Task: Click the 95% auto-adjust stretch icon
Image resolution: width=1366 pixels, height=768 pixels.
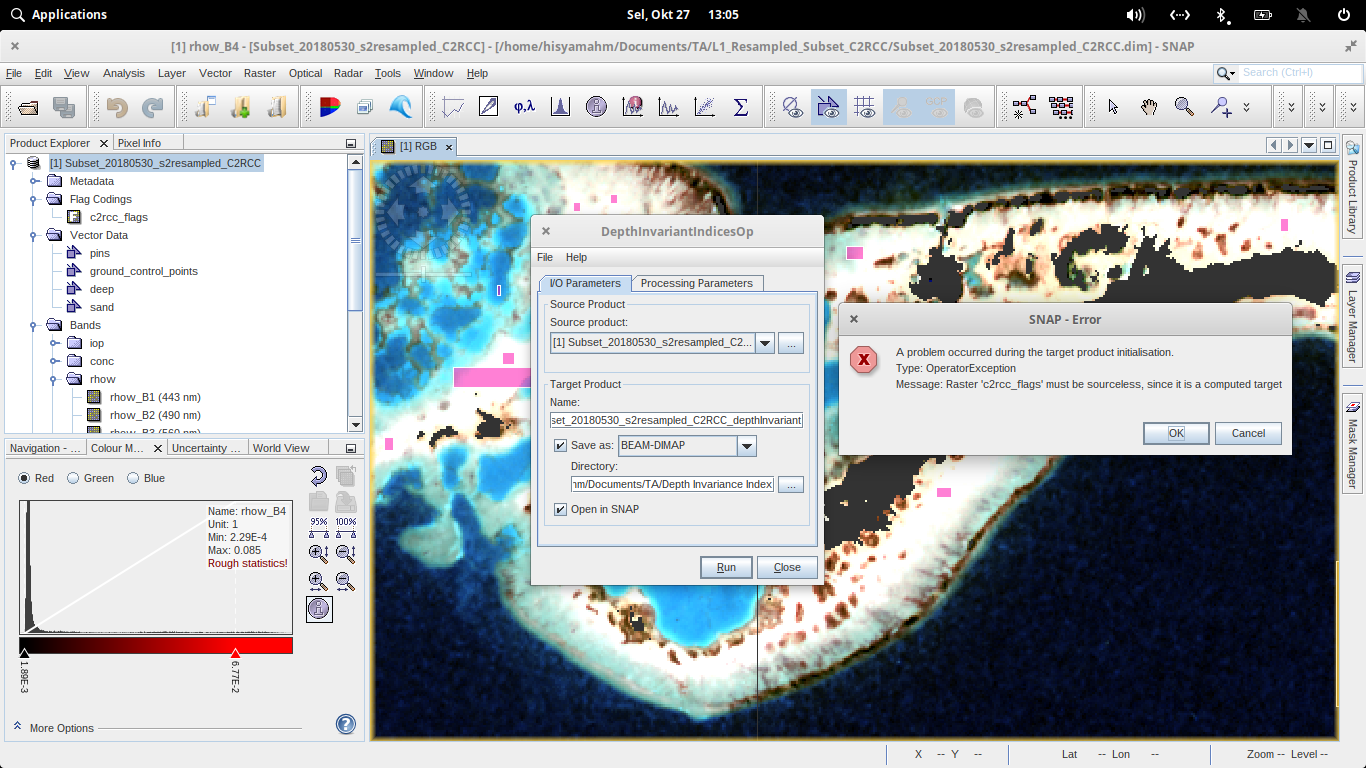Action: [319, 527]
